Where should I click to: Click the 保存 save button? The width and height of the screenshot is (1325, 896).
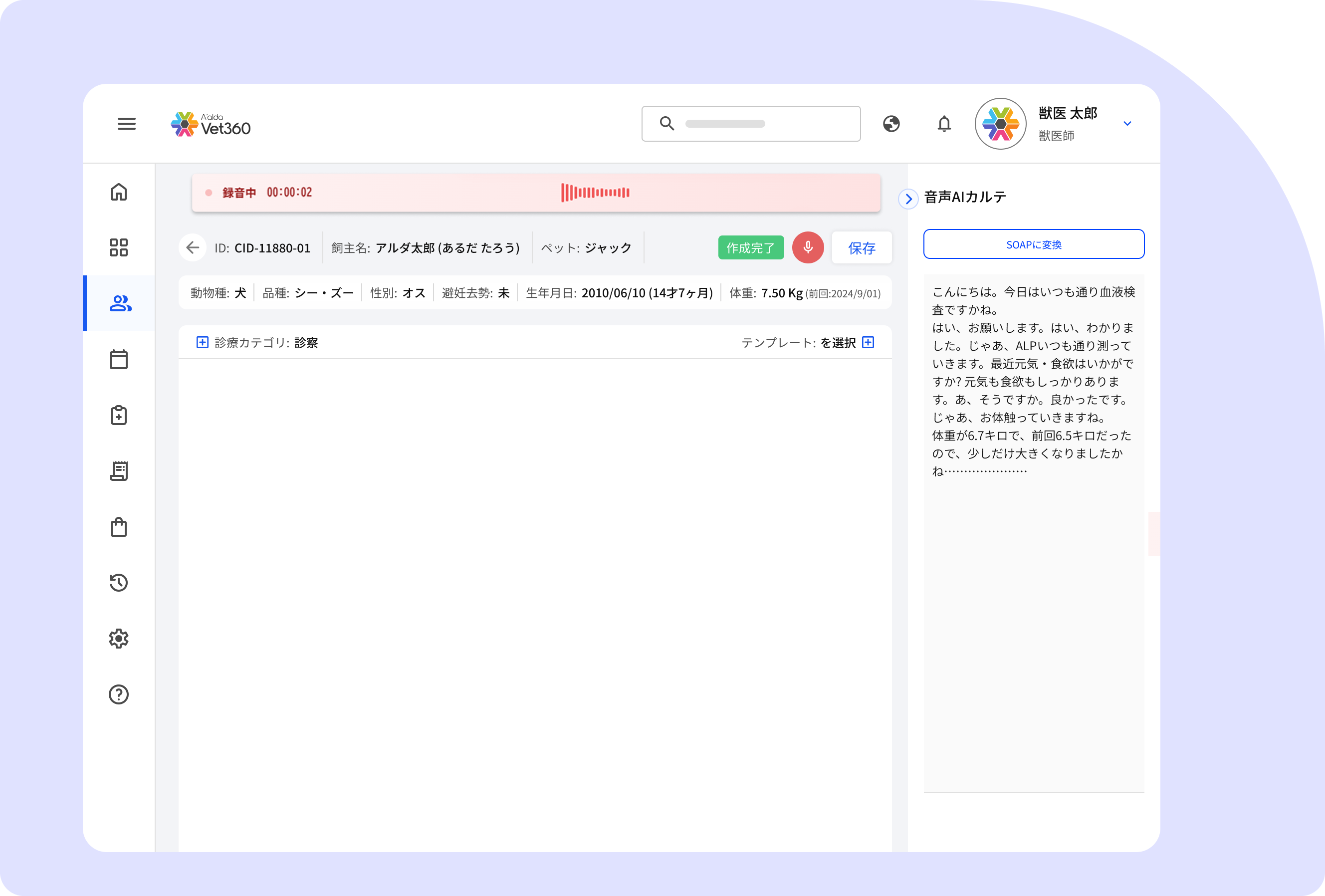(862, 247)
